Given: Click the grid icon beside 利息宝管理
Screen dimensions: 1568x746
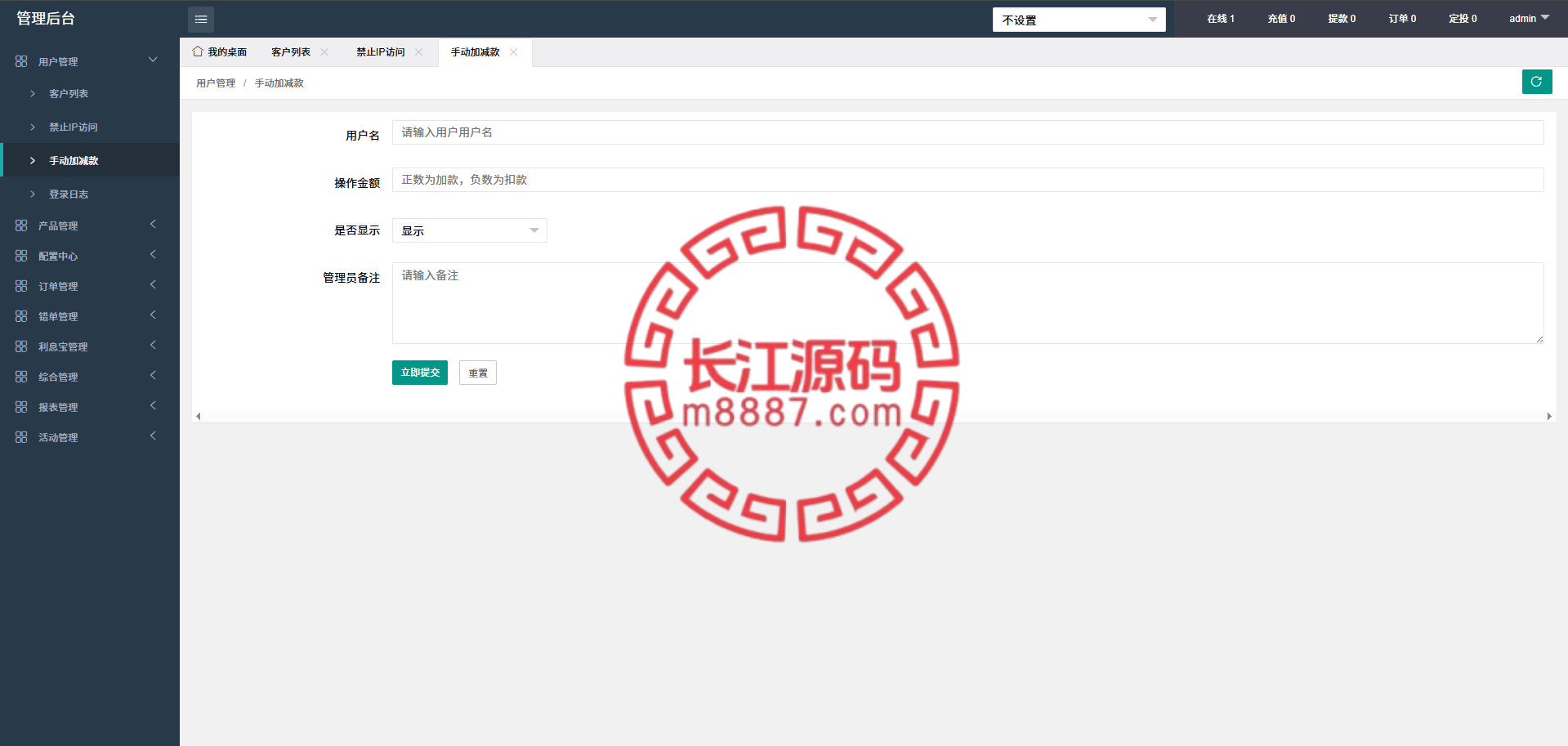Looking at the screenshot, I should coord(21,346).
